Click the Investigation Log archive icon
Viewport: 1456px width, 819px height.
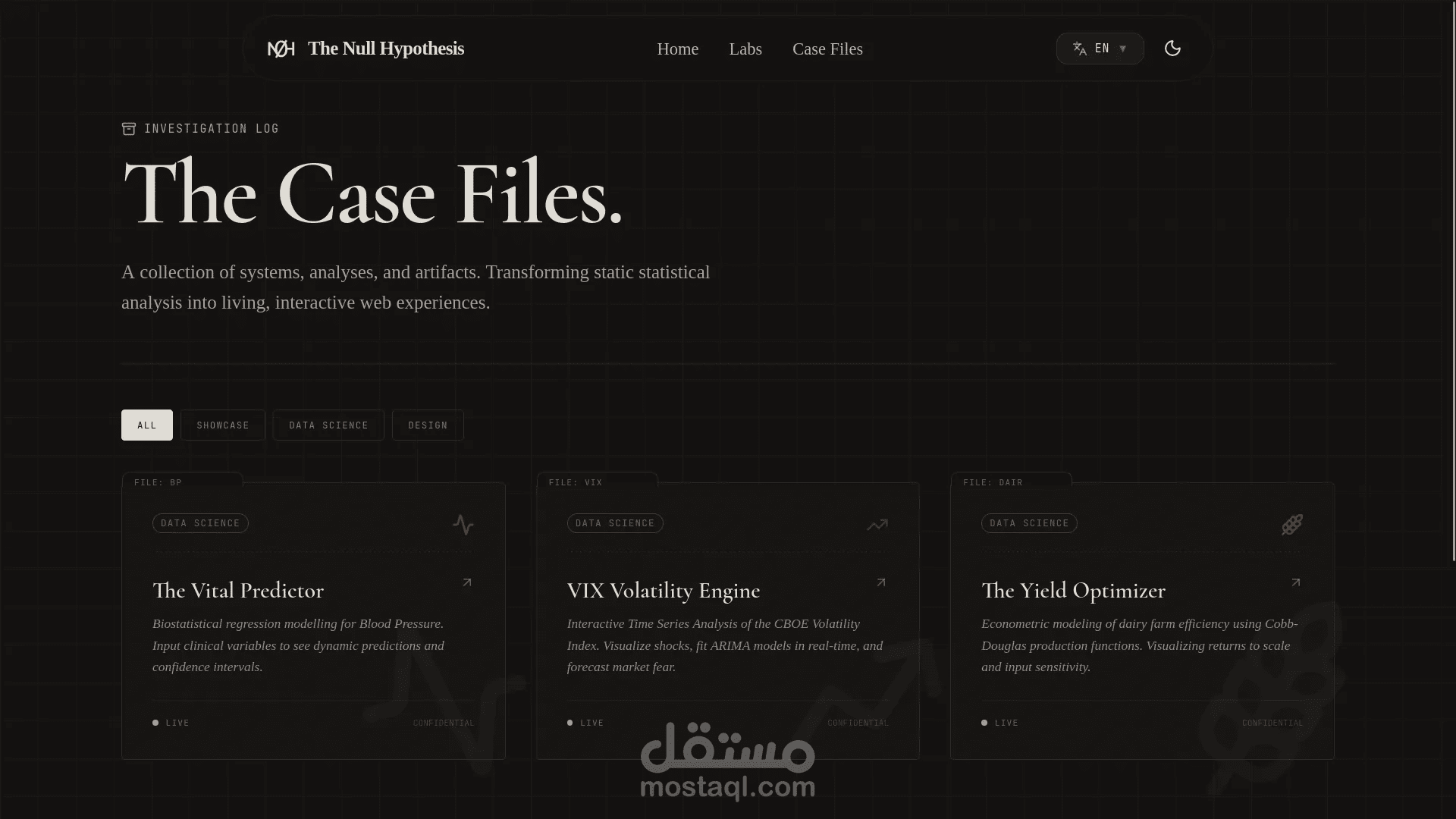(129, 129)
